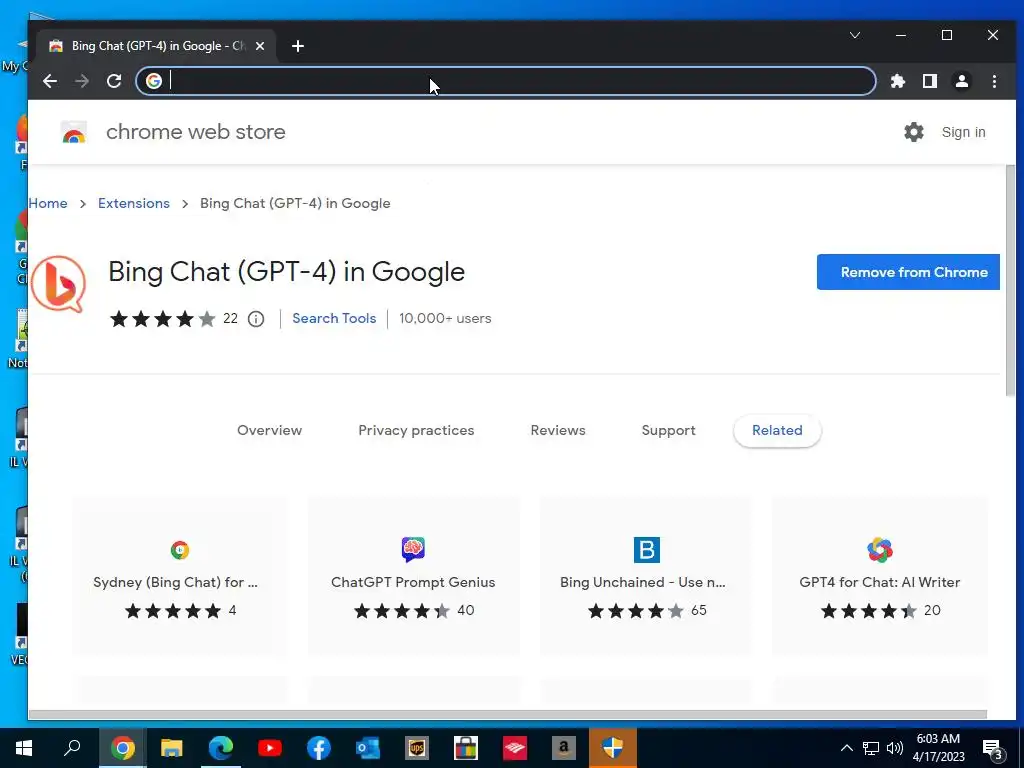Open Bank of America taskbar shortcut
This screenshot has height=768, width=1024.
[515, 748]
